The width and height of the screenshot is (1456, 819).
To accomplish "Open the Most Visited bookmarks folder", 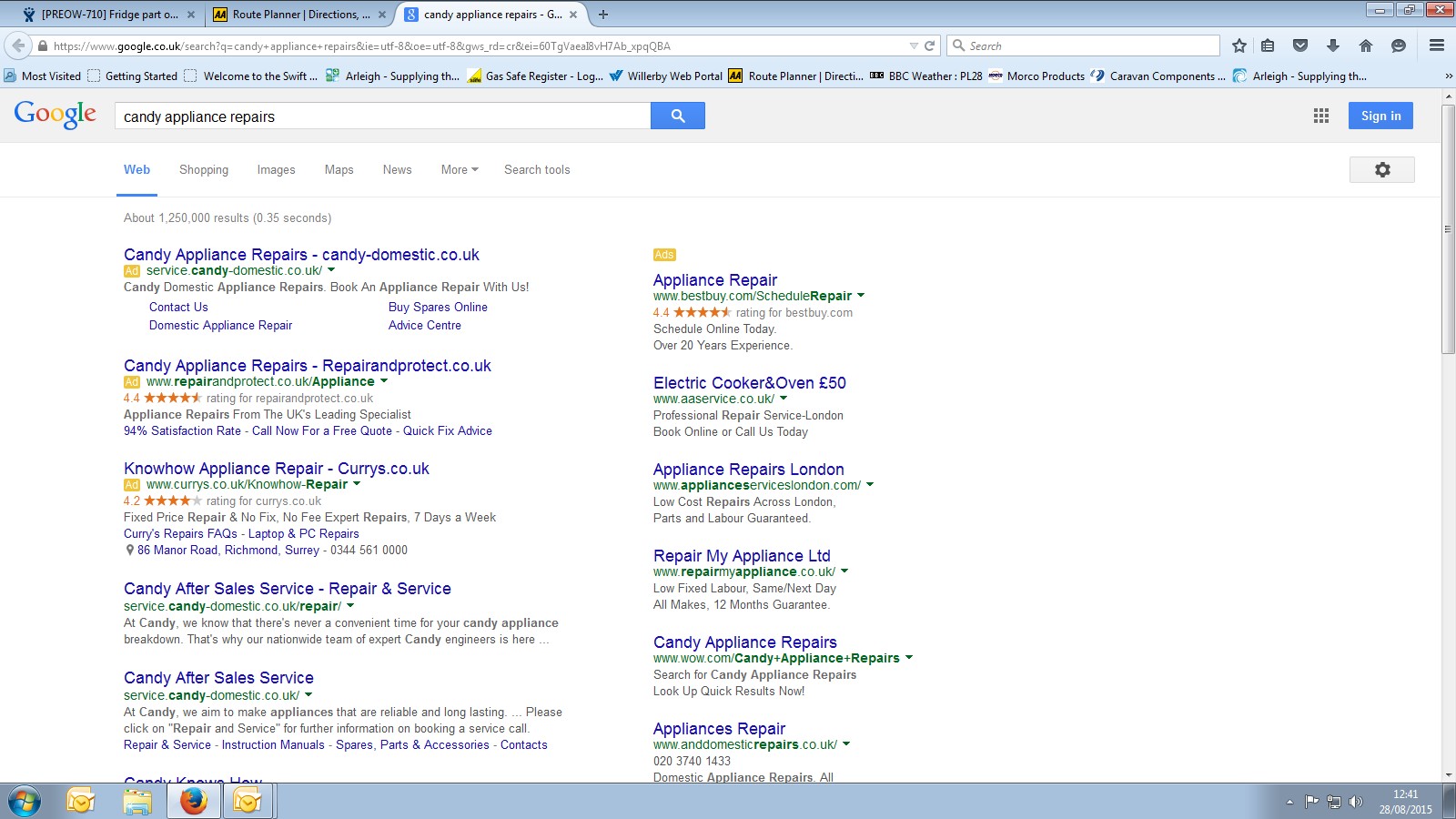I will pyautogui.click(x=43, y=76).
